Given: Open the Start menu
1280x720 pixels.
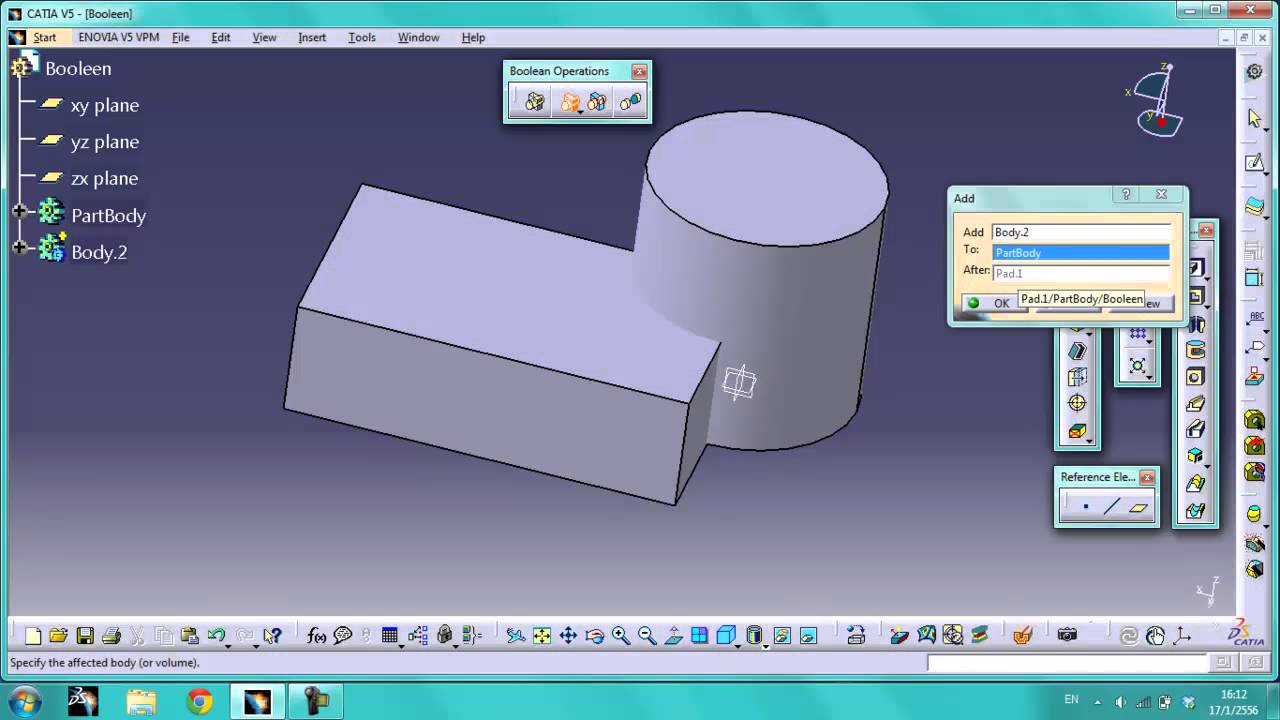Looking at the screenshot, I should click(x=44, y=37).
